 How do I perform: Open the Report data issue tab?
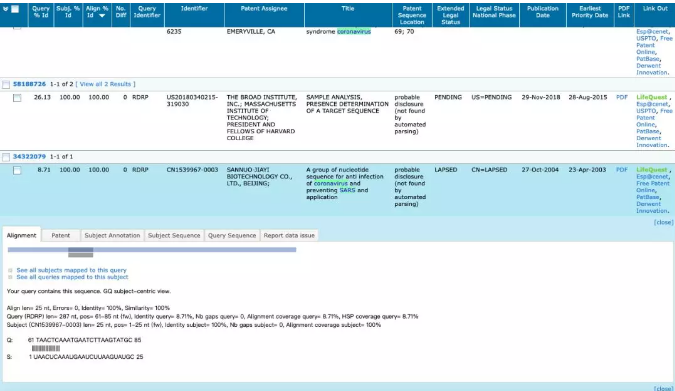(289, 236)
